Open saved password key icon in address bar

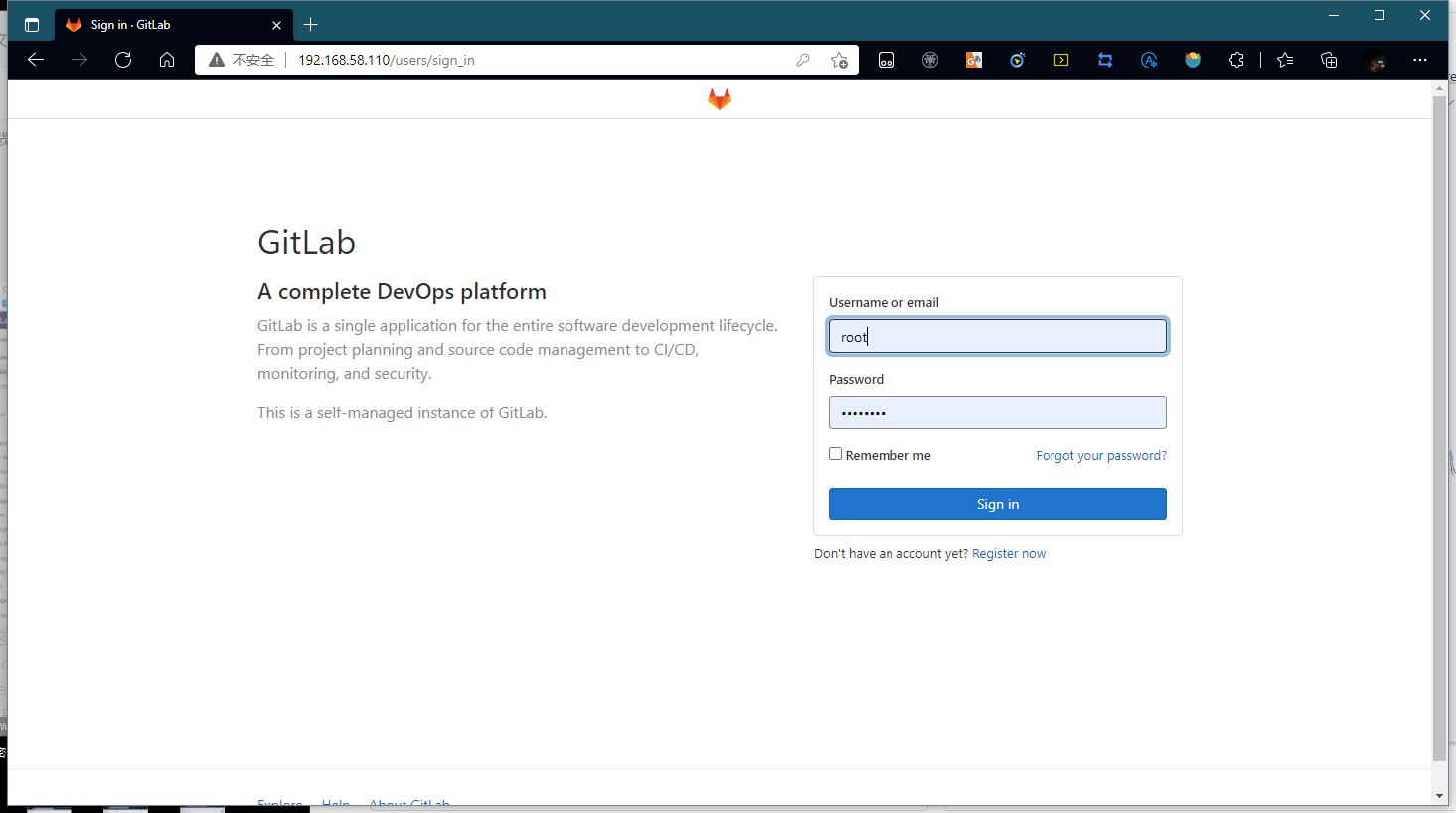[803, 60]
